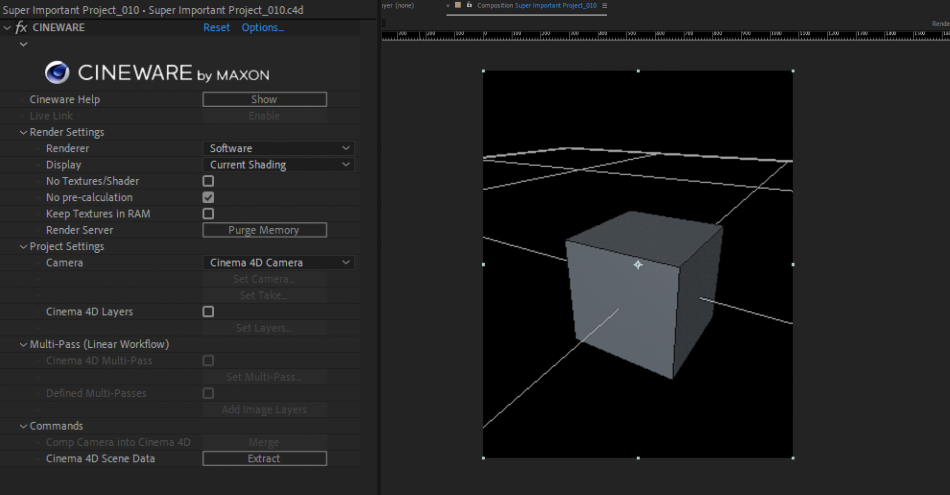The width and height of the screenshot is (950, 495).
Task: Toggle the Cinema 4D Multi-Pass checkbox
Action: pyautogui.click(x=208, y=360)
